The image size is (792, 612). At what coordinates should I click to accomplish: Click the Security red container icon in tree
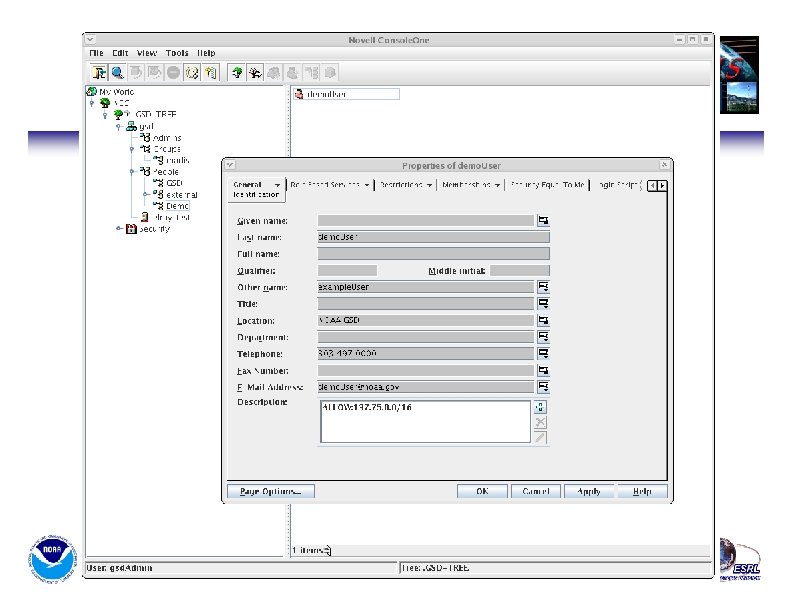[x=131, y=229]
